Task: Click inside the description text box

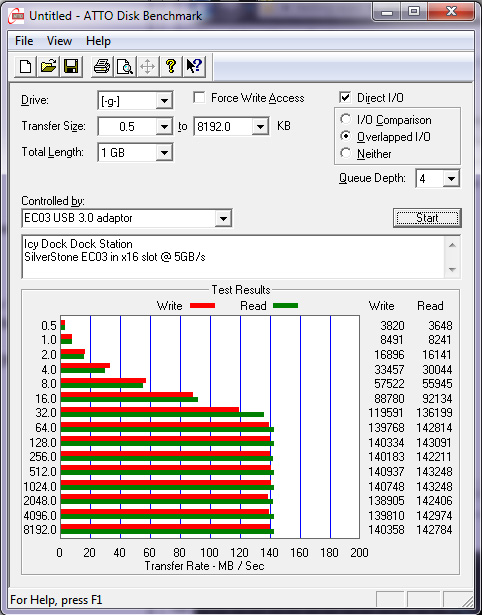Action: click(233, 257)
